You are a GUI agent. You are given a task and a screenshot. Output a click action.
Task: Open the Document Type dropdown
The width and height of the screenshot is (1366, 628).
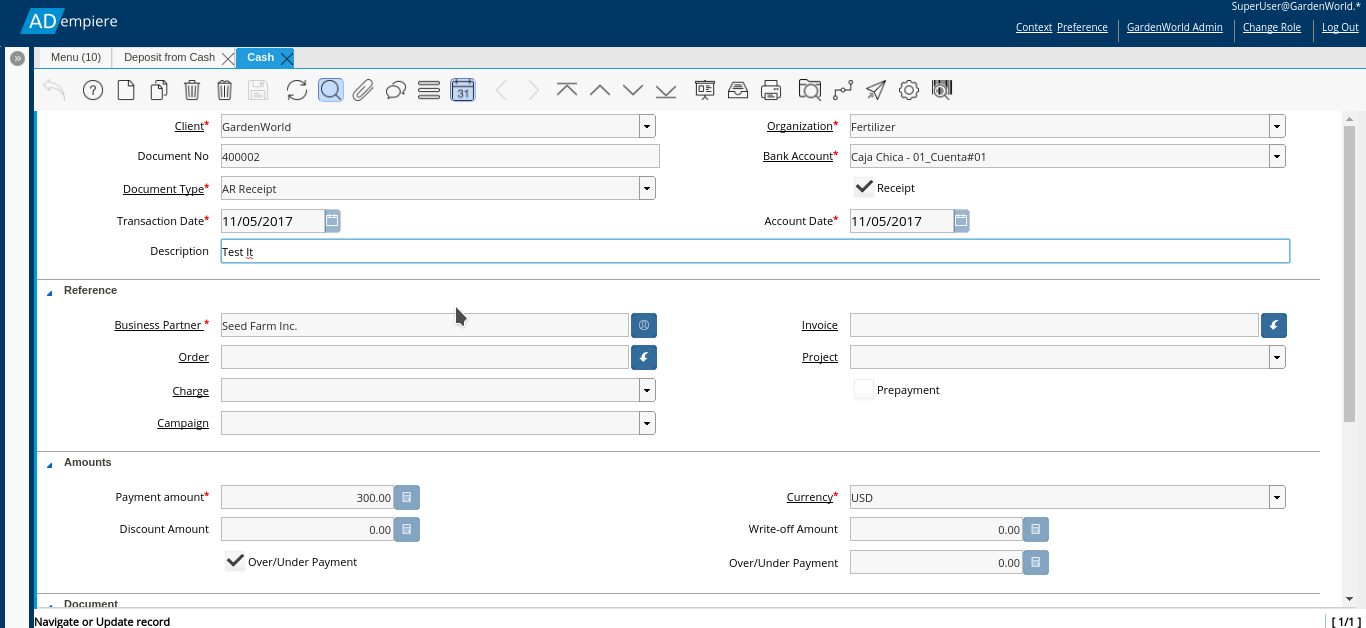pyautogui.click(x=646, y=187)
